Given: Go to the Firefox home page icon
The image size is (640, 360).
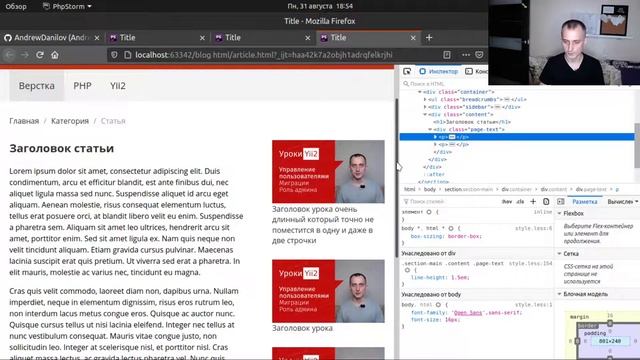Looking at the screenshot, I should click(55, 55).
